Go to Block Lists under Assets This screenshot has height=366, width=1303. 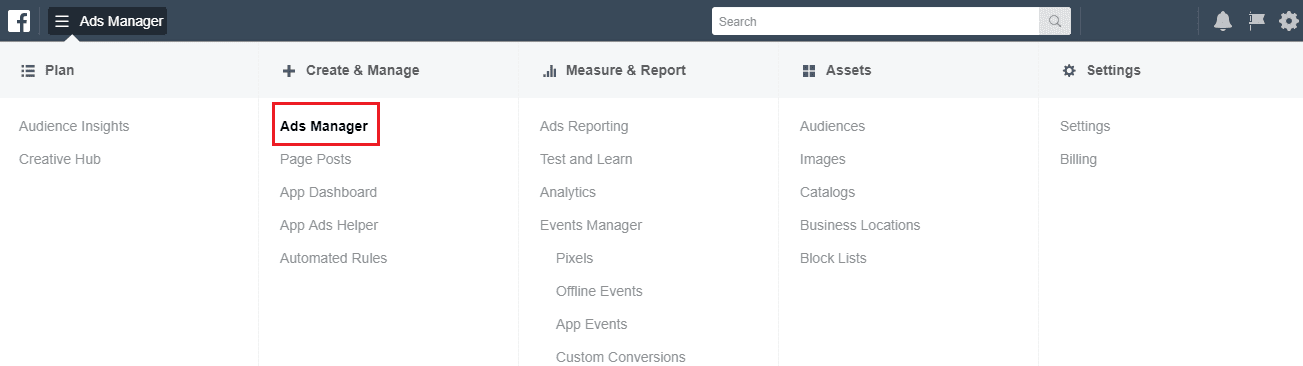pyautogui.click(x=833, y=258)
